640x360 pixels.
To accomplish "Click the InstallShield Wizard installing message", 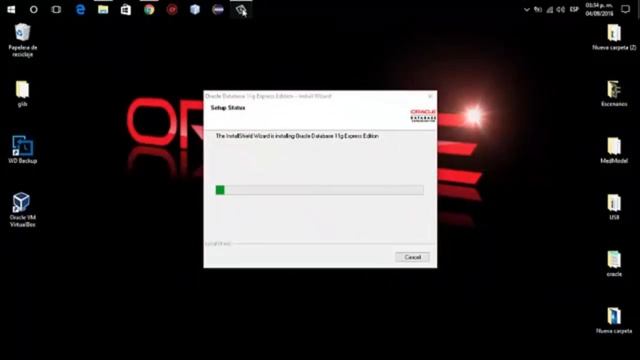I will [x=297, y=136].
